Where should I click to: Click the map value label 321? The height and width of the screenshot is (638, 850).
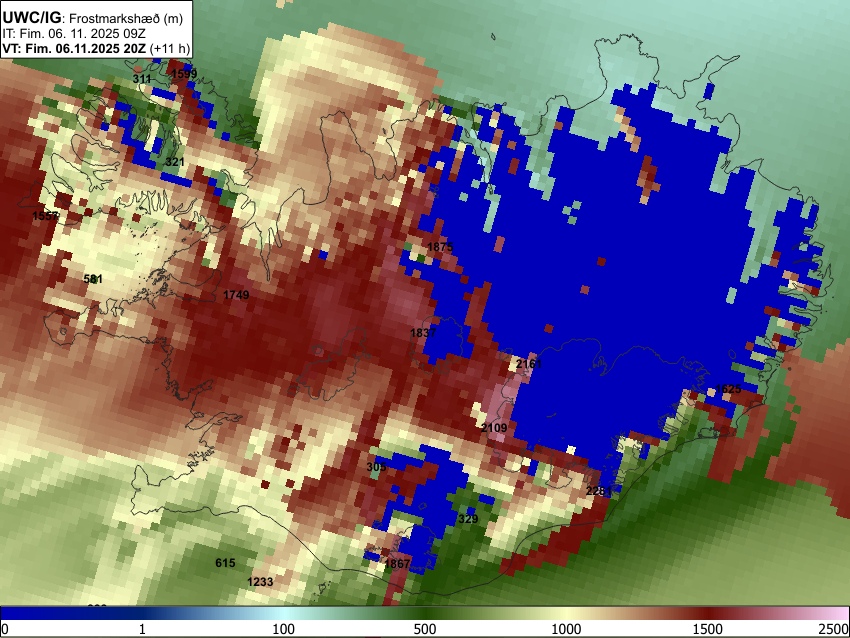pos(175,162)
